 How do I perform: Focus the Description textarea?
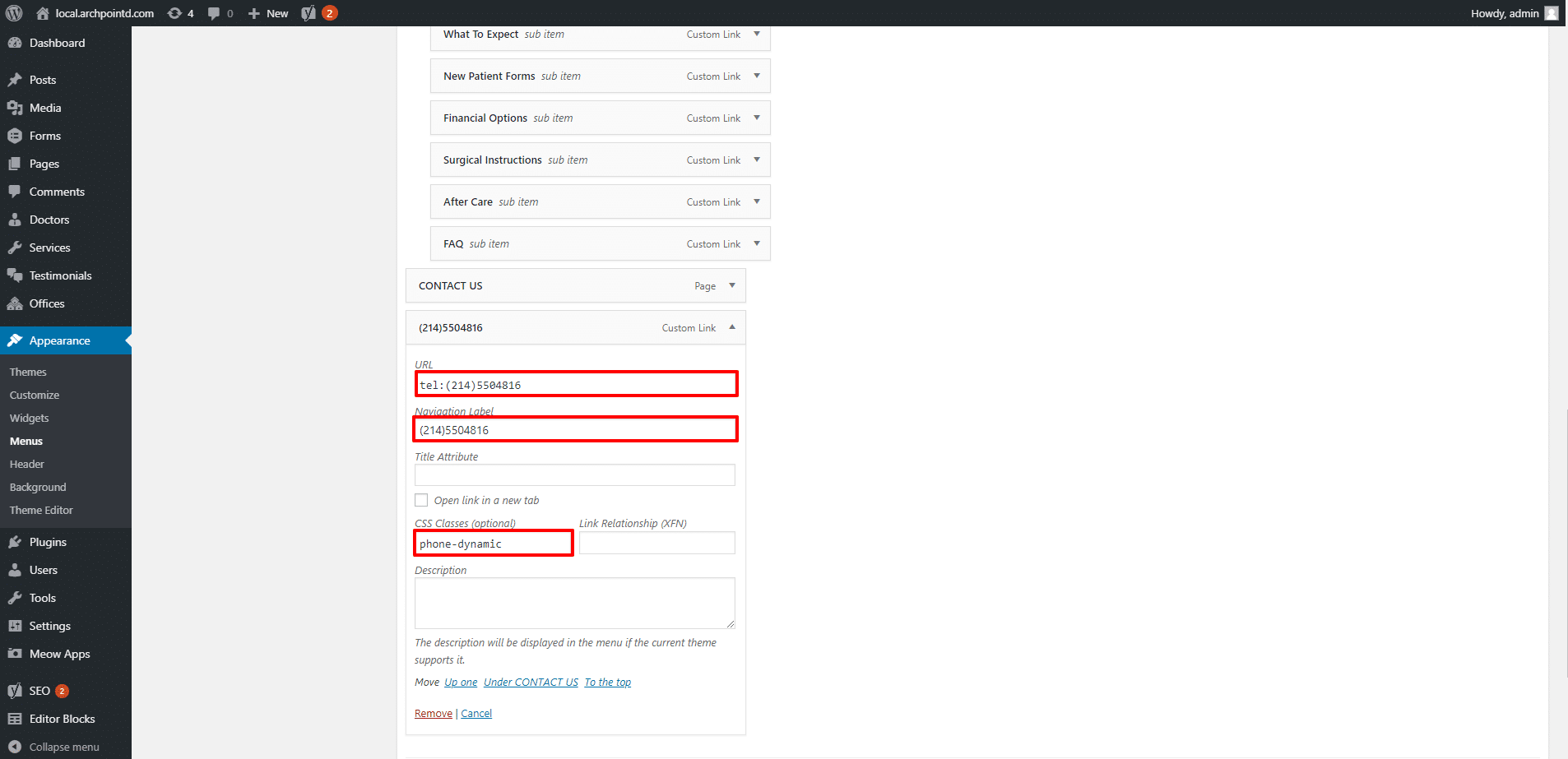click(575, 604)
